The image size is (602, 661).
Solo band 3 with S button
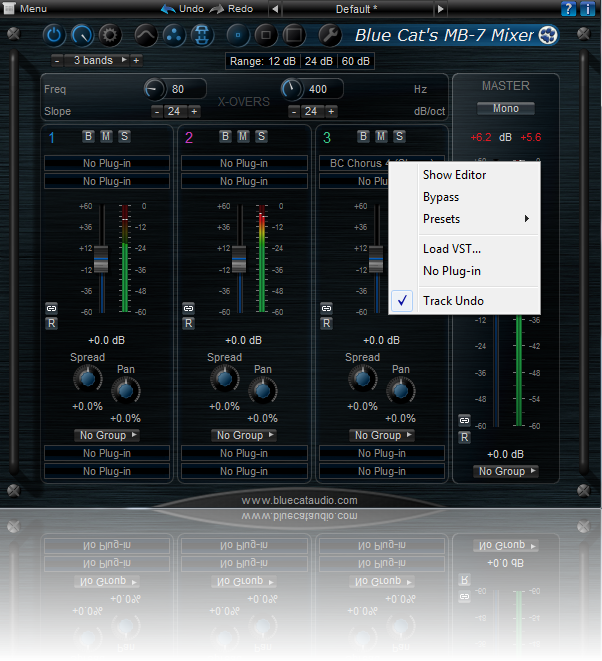point(399,137)
